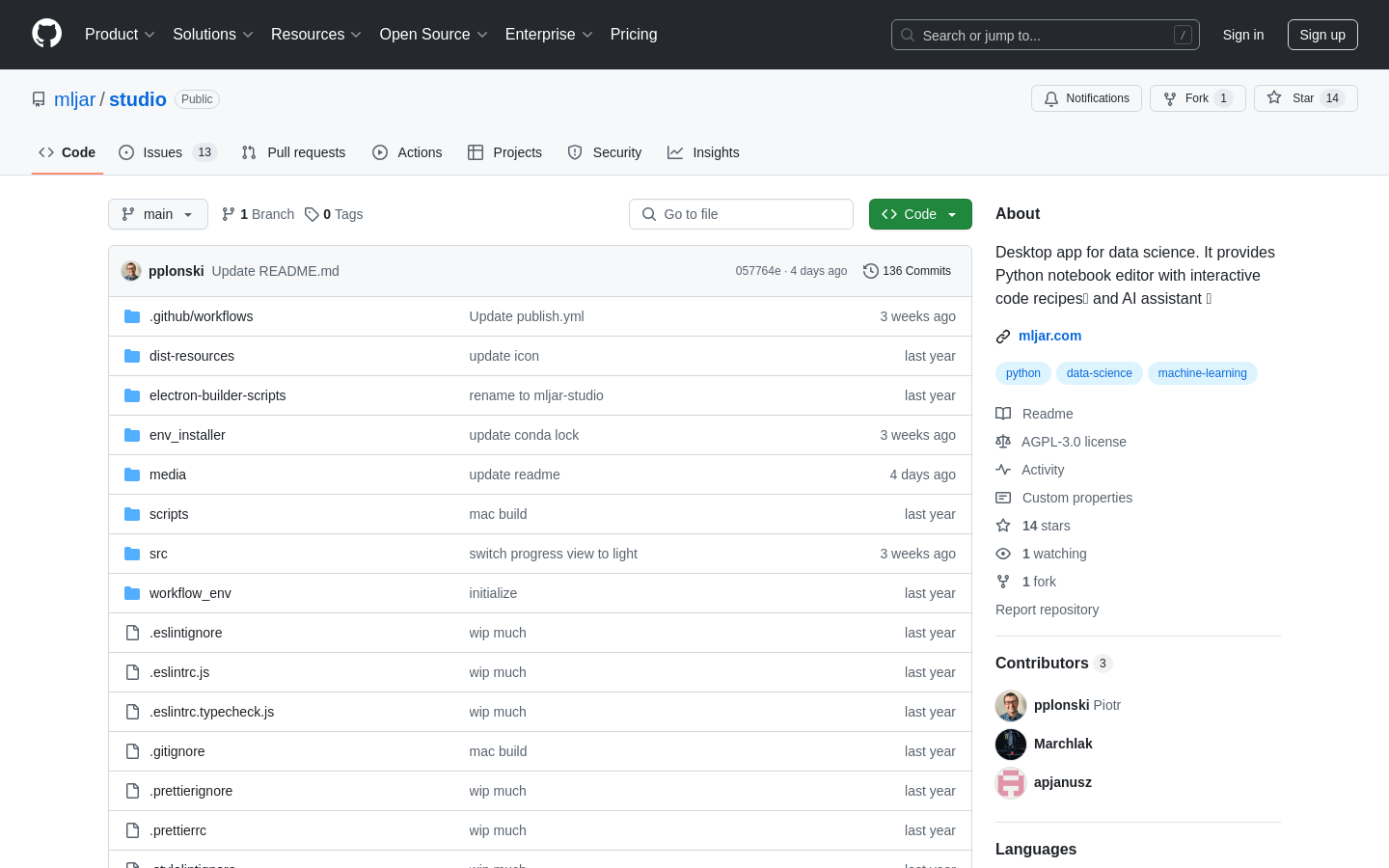This screenshot has width=1389, height=868.
Task: Click the GitHub logo icon
Action: click(46, 34)
